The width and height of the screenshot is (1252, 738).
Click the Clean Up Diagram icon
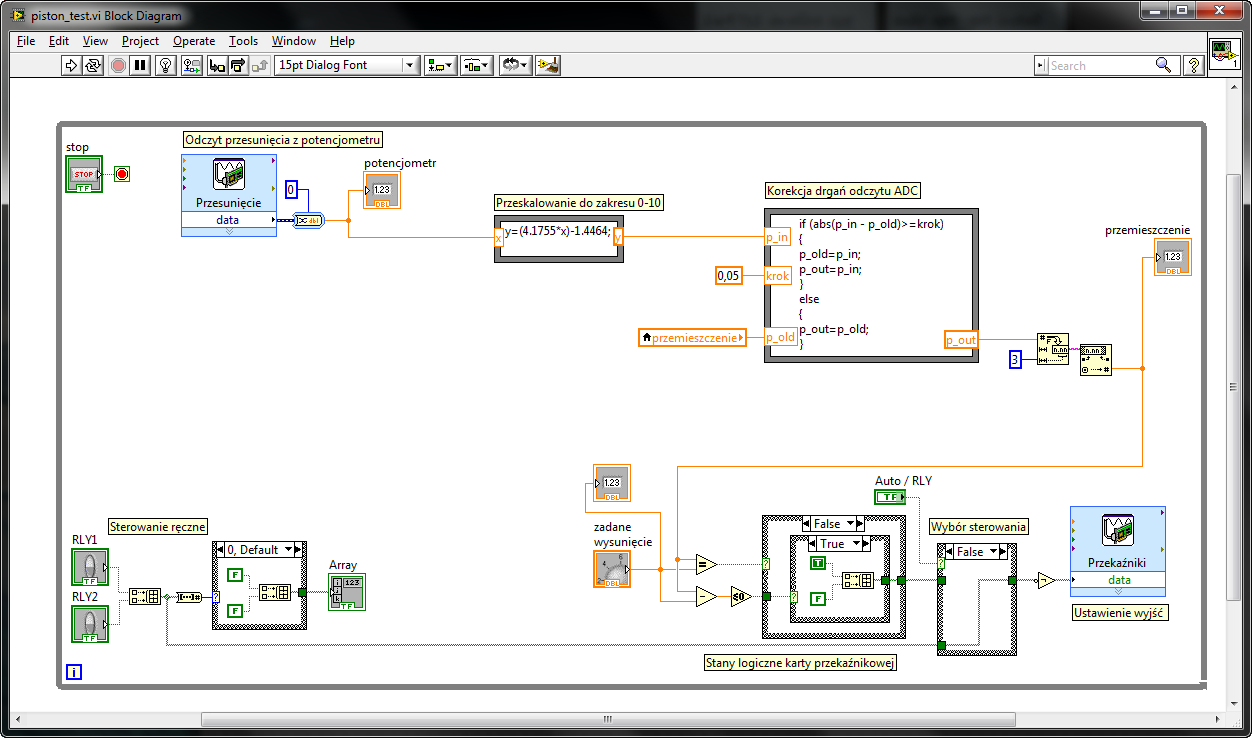(548, 65)
